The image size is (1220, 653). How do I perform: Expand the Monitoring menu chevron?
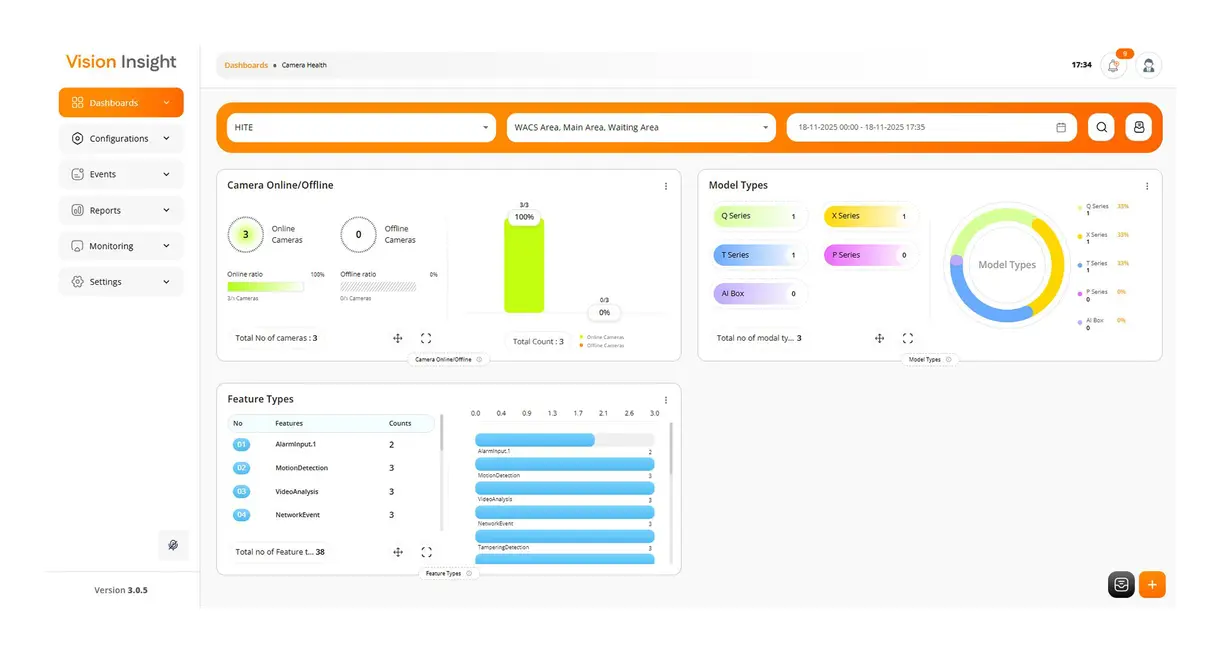coord(166,246)
